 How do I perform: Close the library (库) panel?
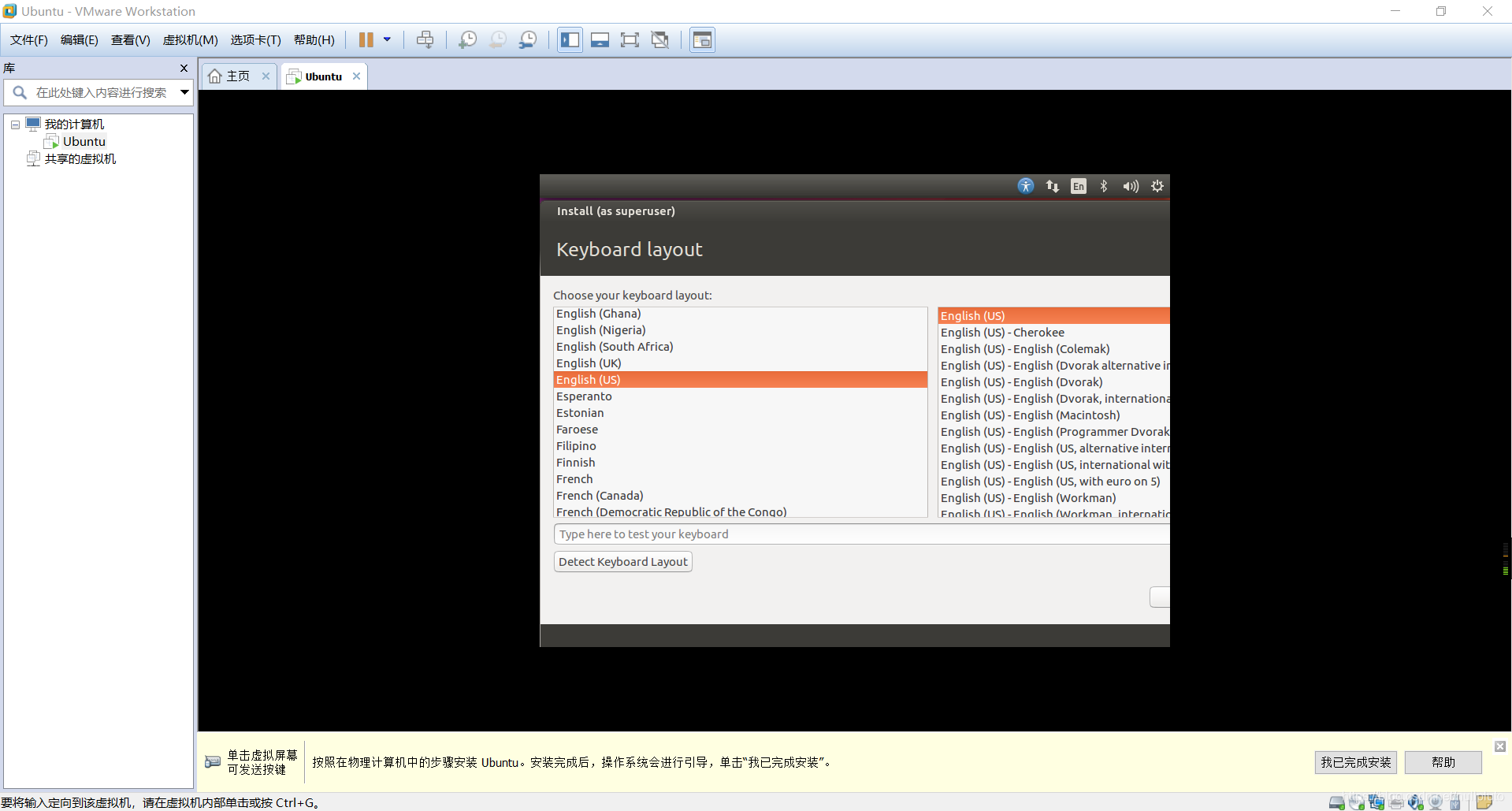click(x=184, y=69)
